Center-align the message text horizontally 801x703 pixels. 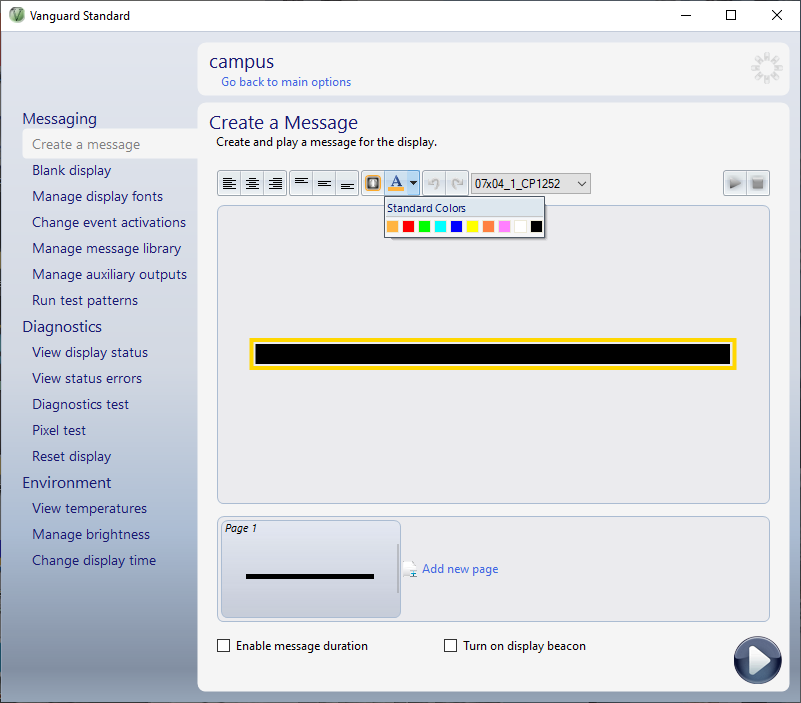tap(253, 184)
